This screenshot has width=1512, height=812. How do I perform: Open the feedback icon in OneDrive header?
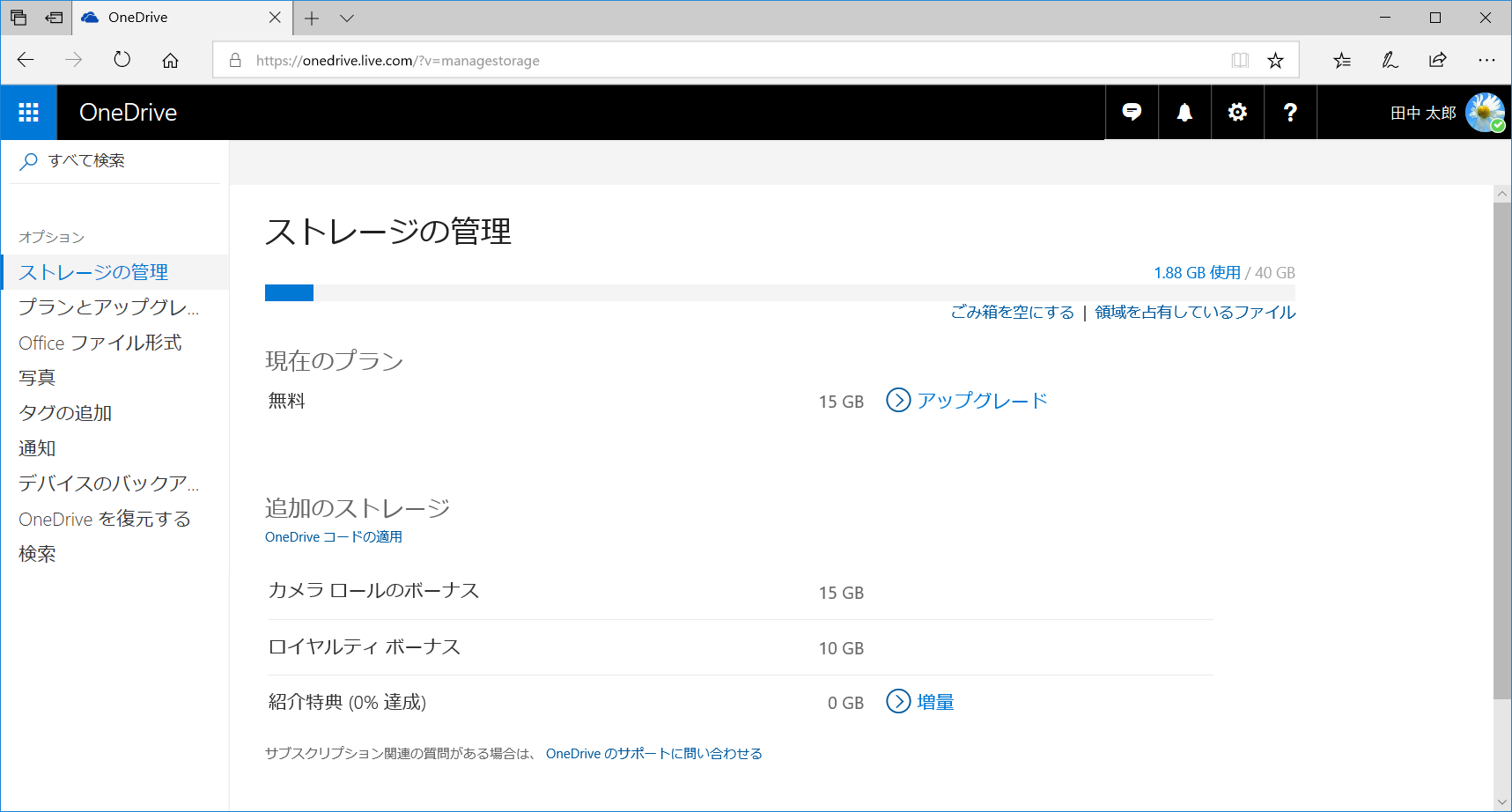coord(1132,112)
